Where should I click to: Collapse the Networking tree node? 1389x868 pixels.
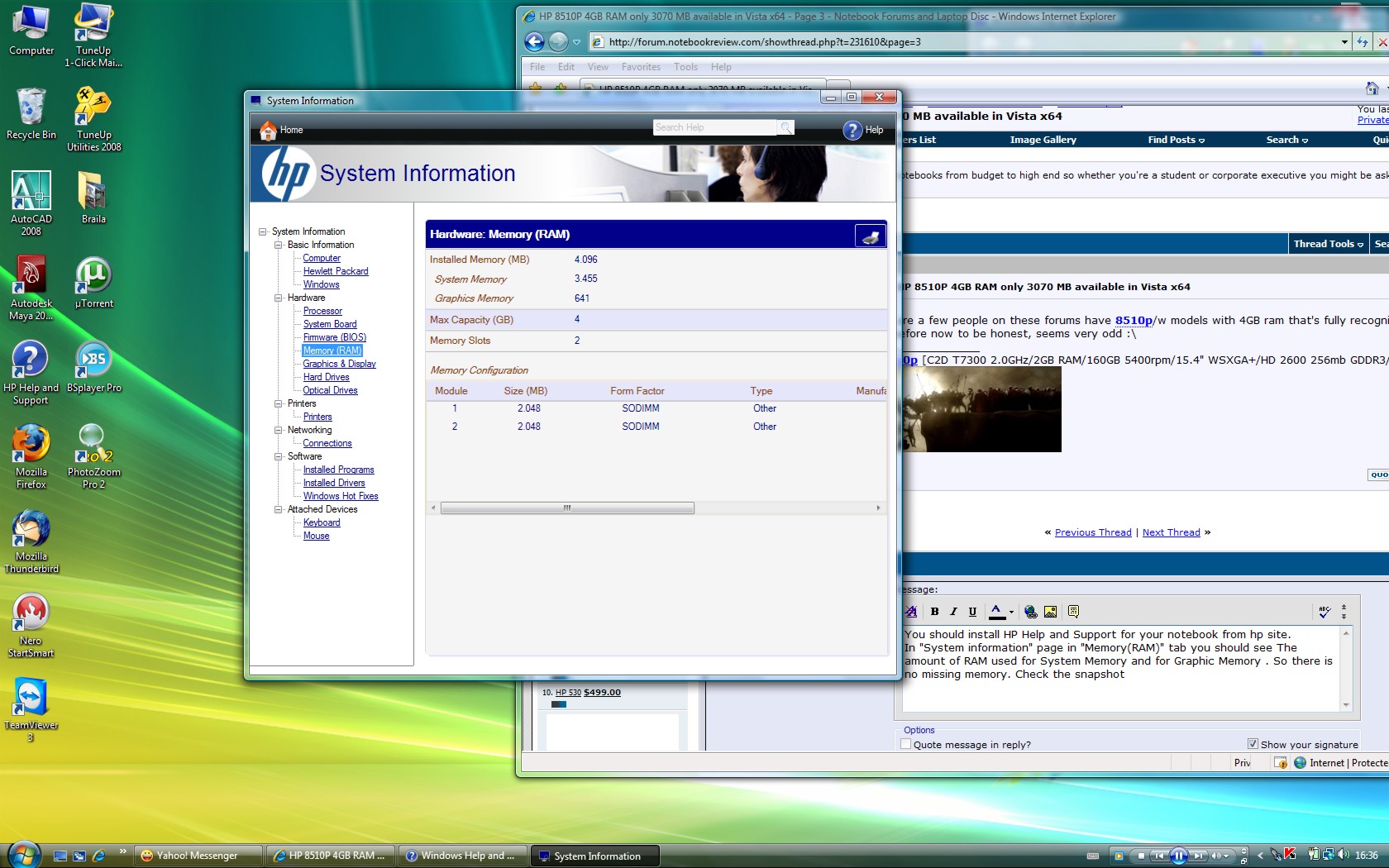point(278,430)
